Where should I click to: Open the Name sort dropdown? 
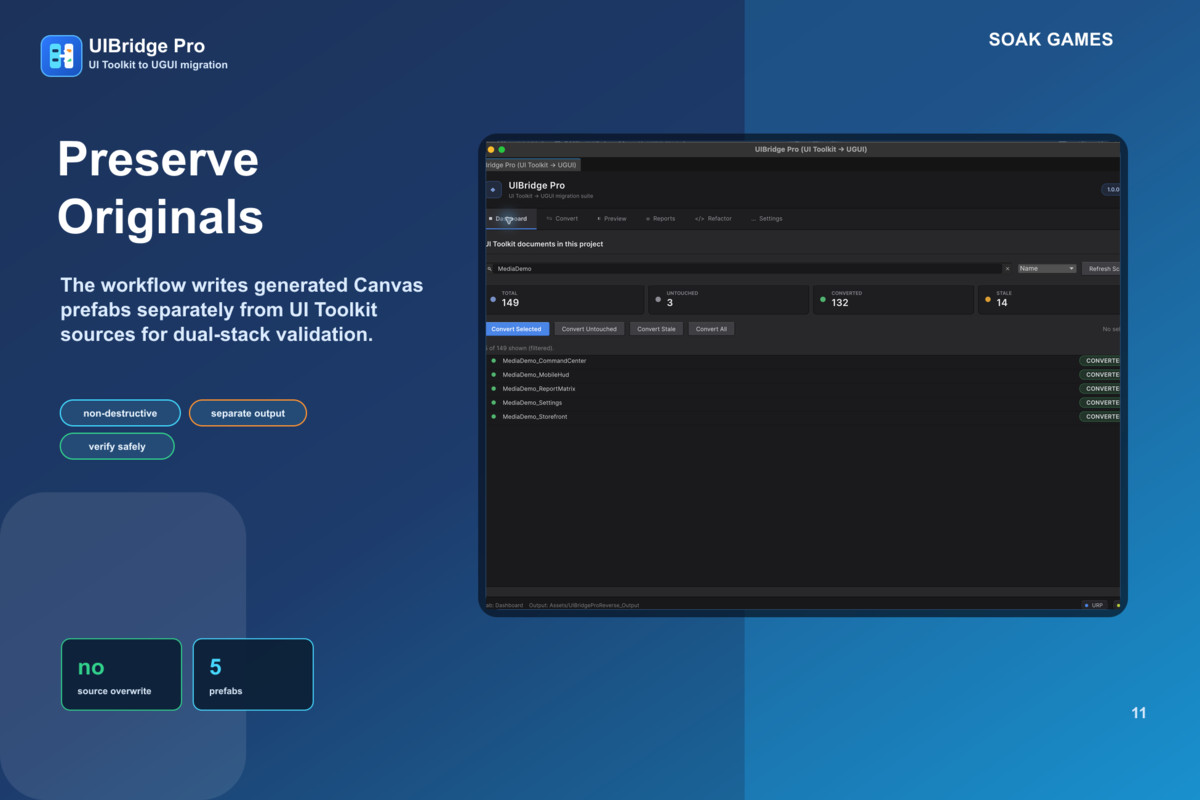(x=1047, y=269)
